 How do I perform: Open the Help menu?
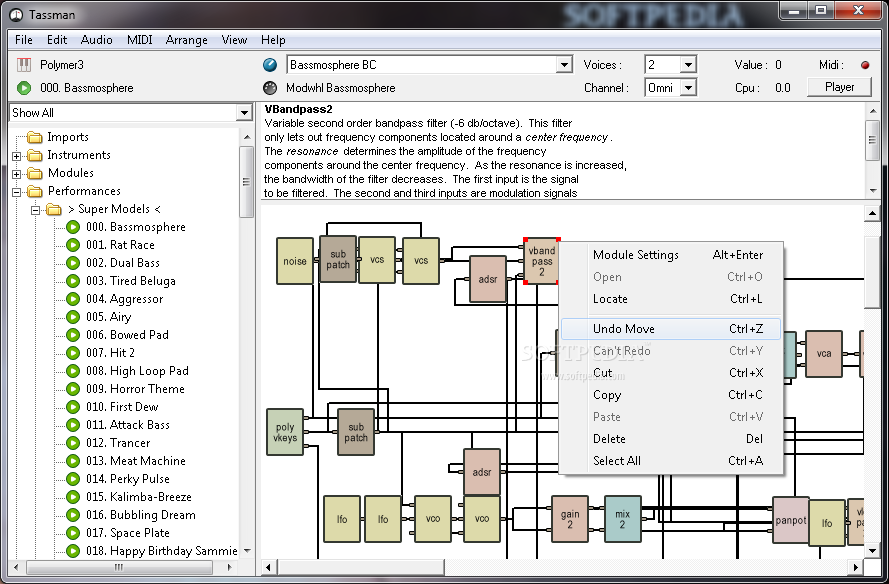click(x=273, y=40)
